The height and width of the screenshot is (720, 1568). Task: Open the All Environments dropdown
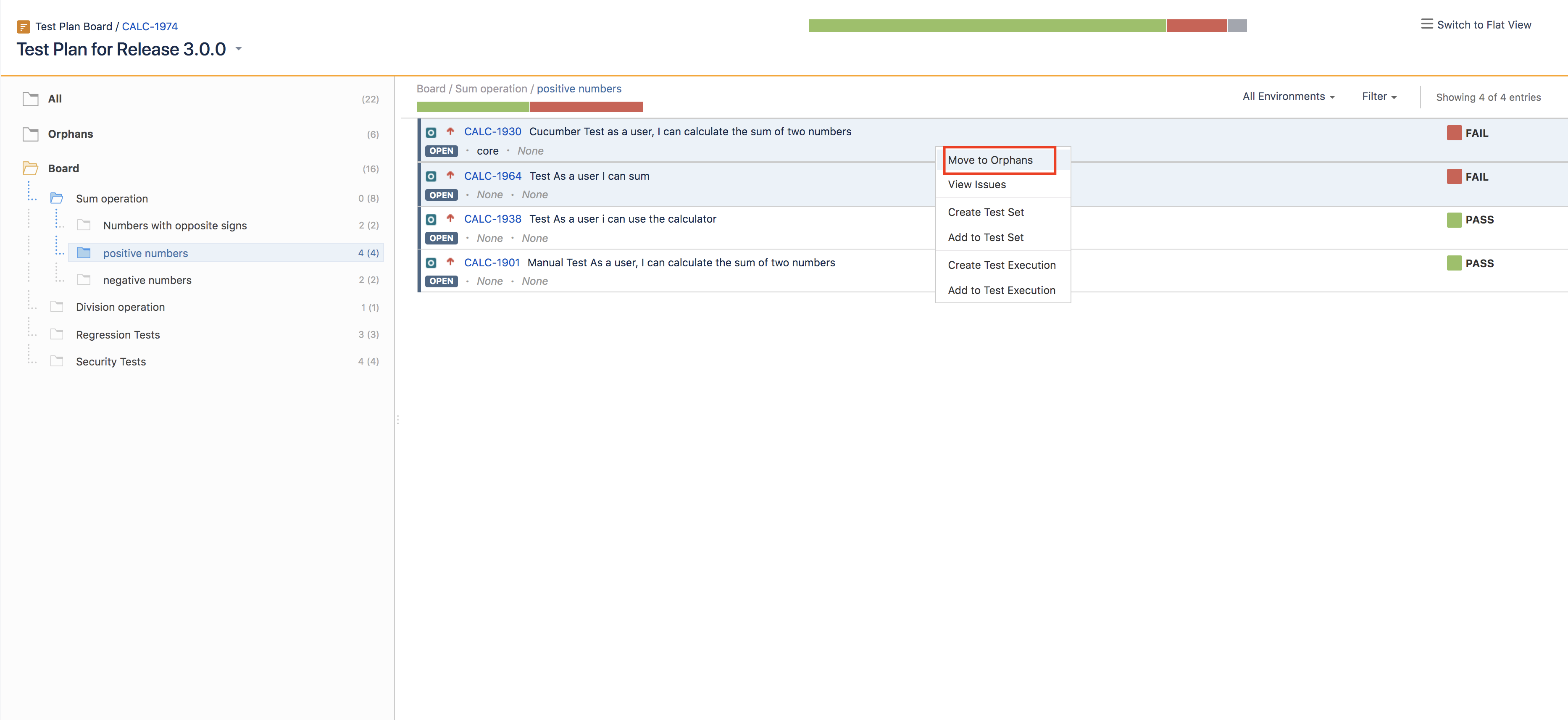coord(1289,96)
